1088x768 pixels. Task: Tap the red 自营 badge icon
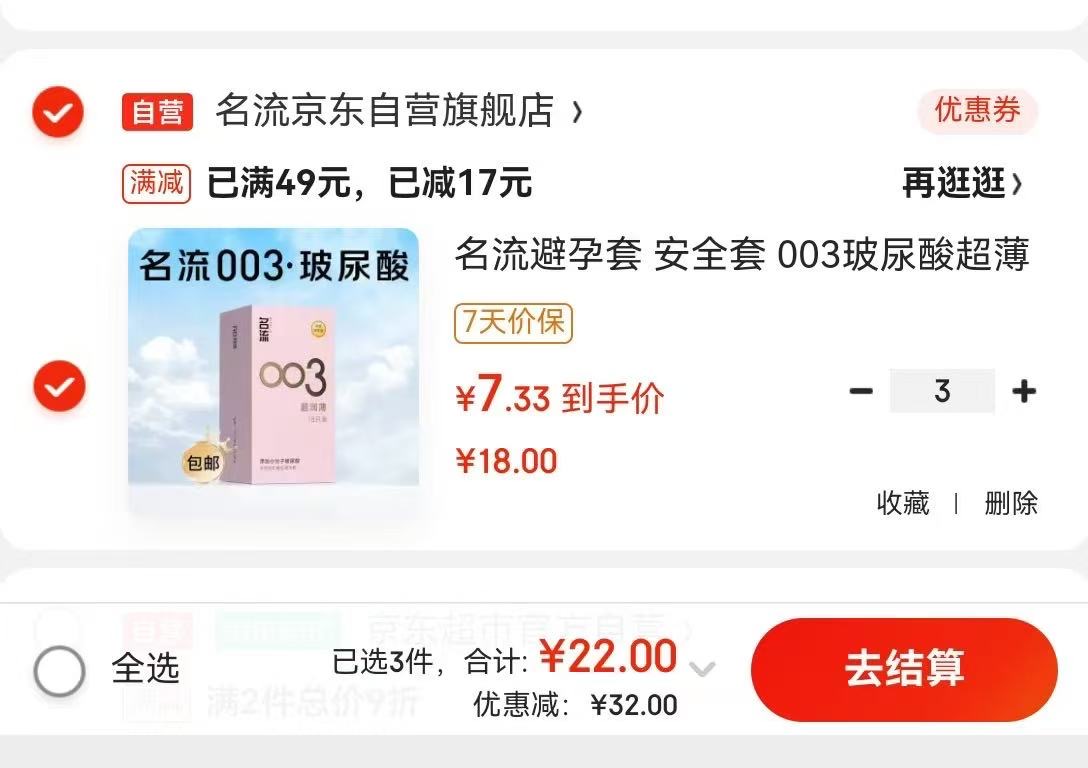(x=158, y=112)
